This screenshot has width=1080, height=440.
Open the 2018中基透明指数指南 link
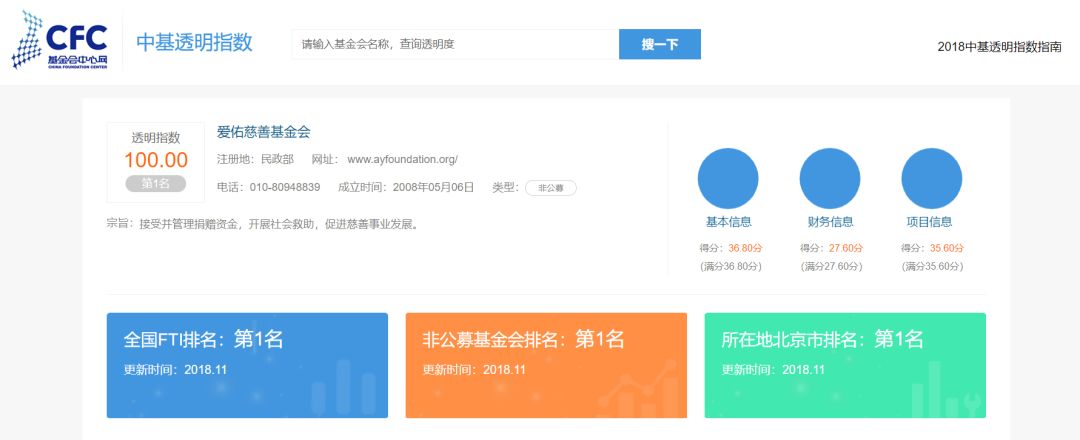999,47
